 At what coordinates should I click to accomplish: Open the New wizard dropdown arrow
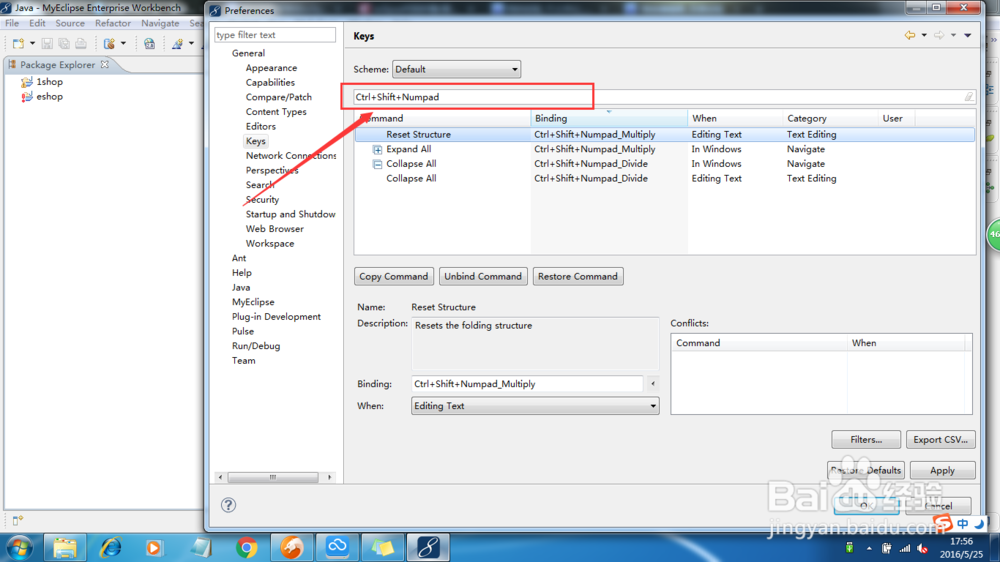32,43
